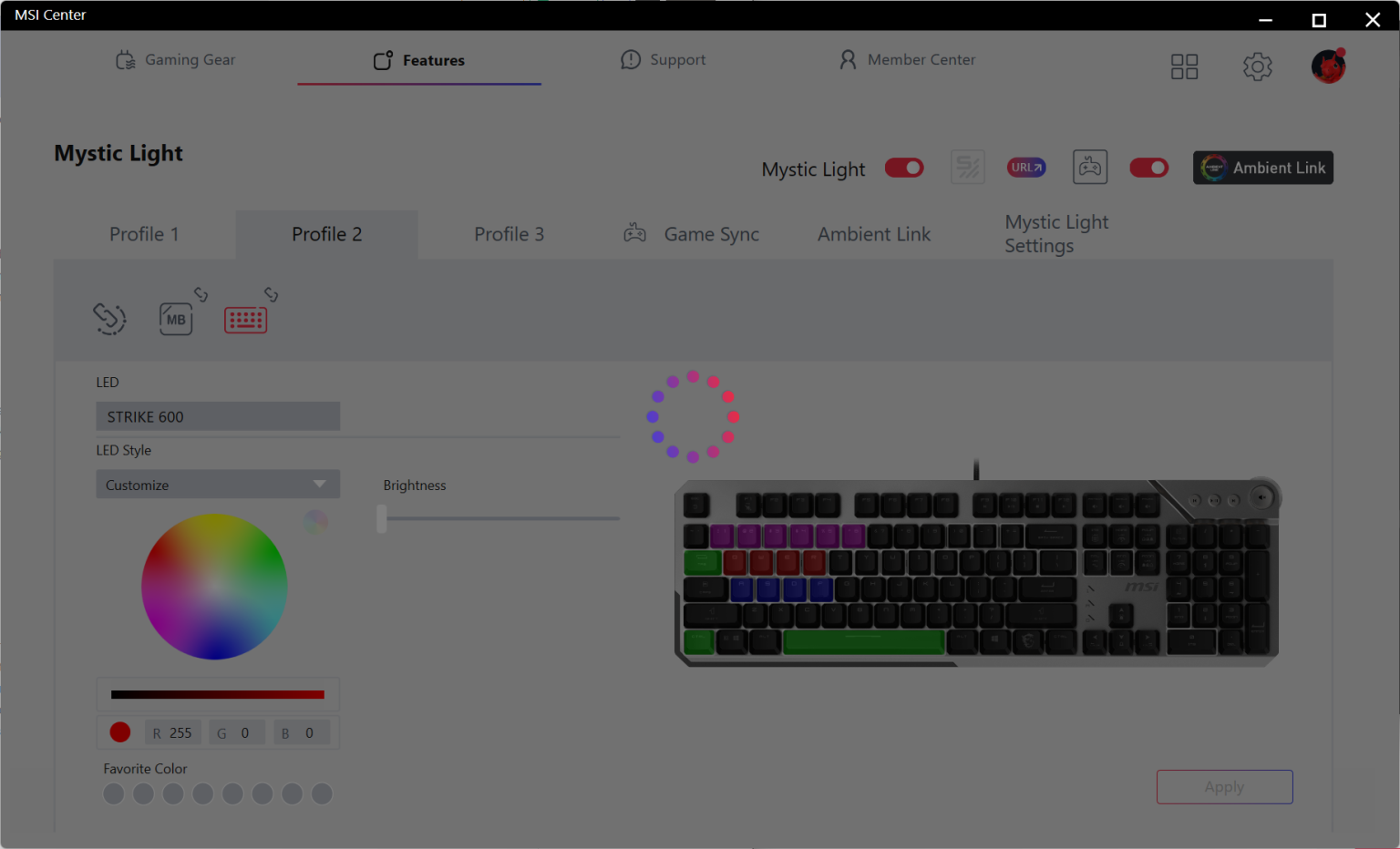Image resolution: width=1400 pixels, height=849 pixels.
Task: Open Mystic Light Settings tab
Action: (1056, 234)
